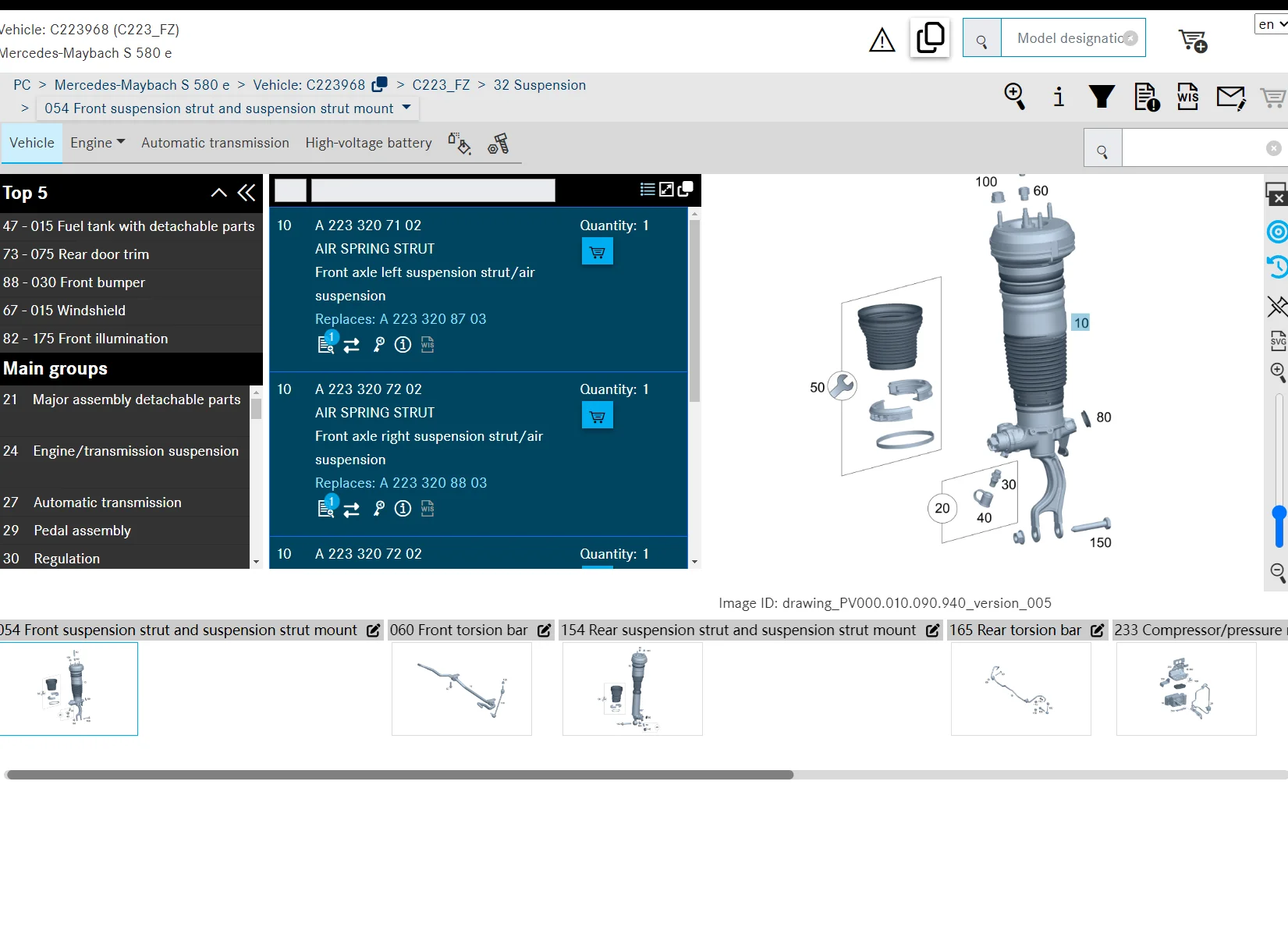This screenshot has width=1288, height=941.
Task: Click replacement arrows icon for A 223 320 71 02
Action: click(352, 345)
